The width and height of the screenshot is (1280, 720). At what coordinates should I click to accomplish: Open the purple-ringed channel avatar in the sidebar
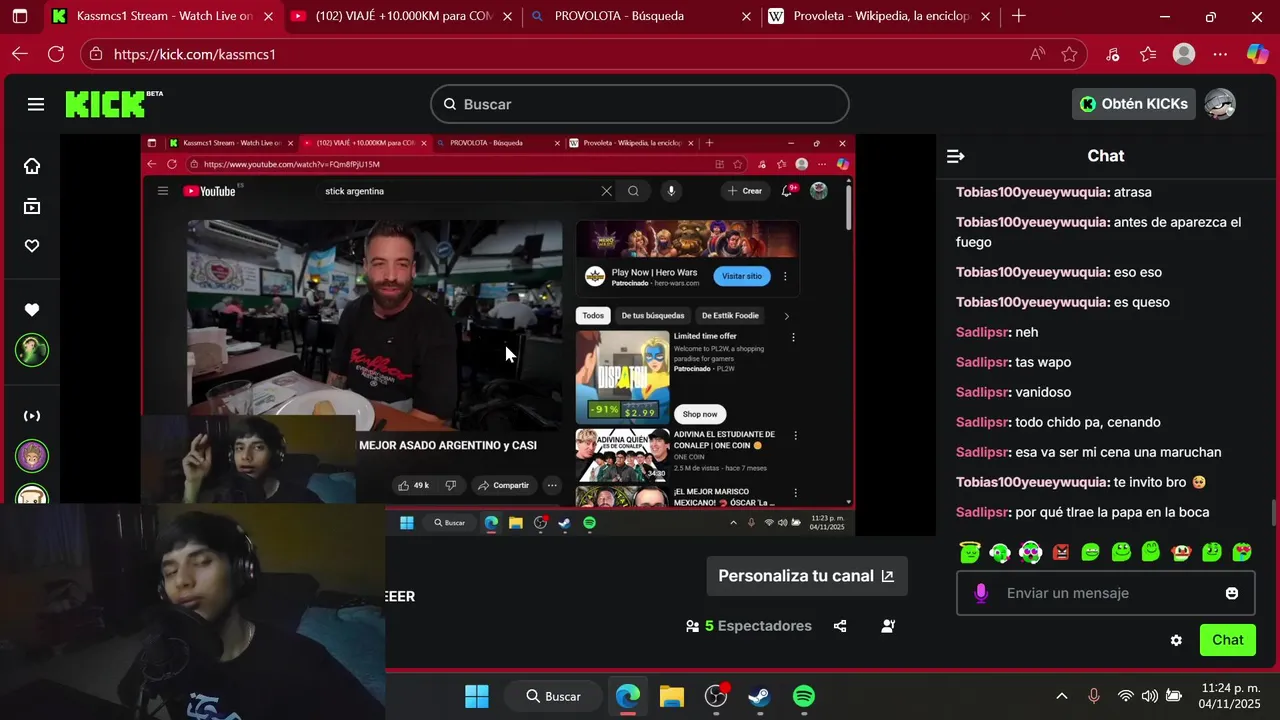32,456
